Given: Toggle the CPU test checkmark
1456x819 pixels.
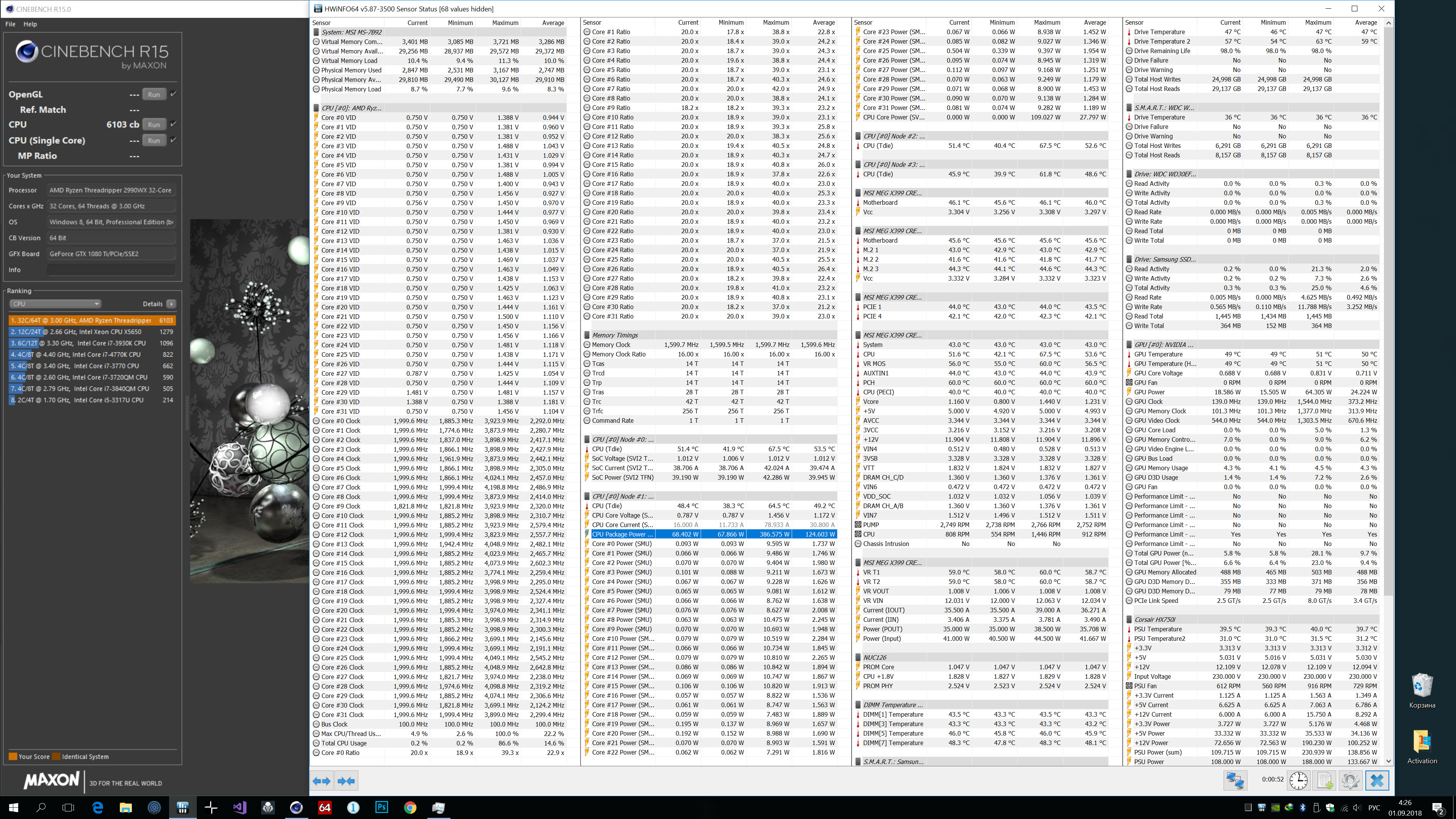Looking at the screenshot, I should coord(174,124).
